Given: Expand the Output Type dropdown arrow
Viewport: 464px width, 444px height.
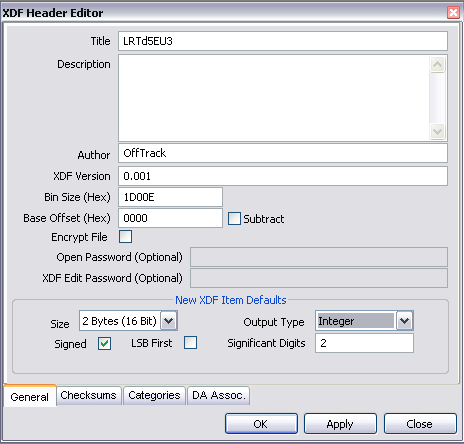Looking at the screenshot, I should pyautogui.click(x=404, y=321).
